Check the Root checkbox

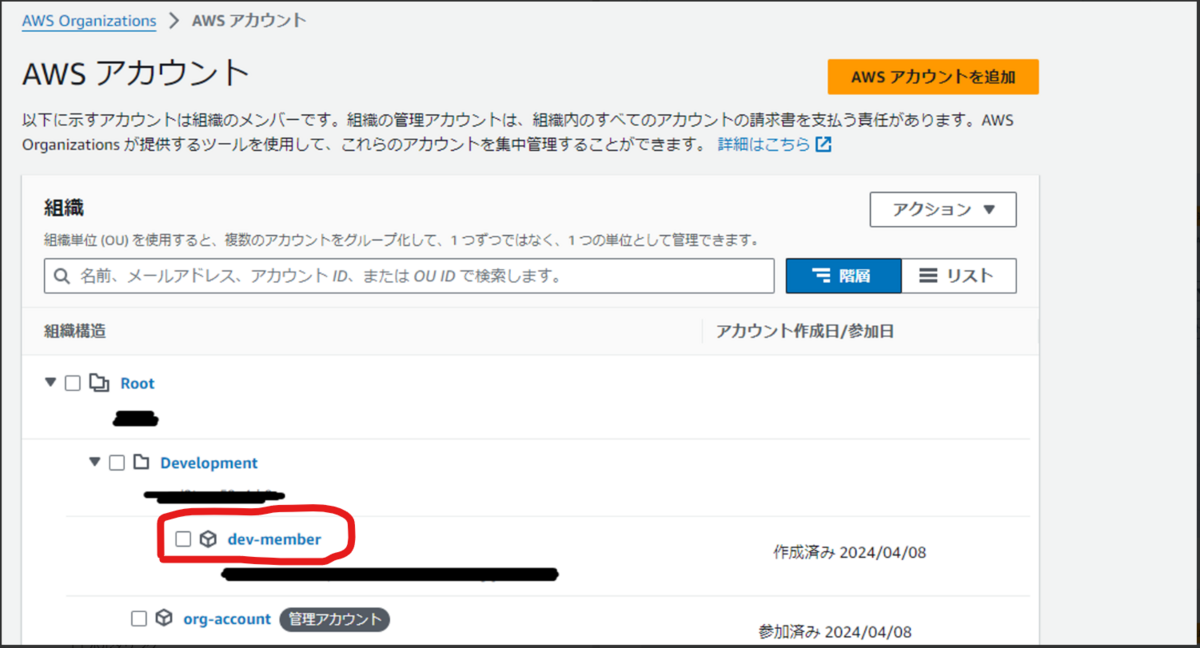coord(73,383)
